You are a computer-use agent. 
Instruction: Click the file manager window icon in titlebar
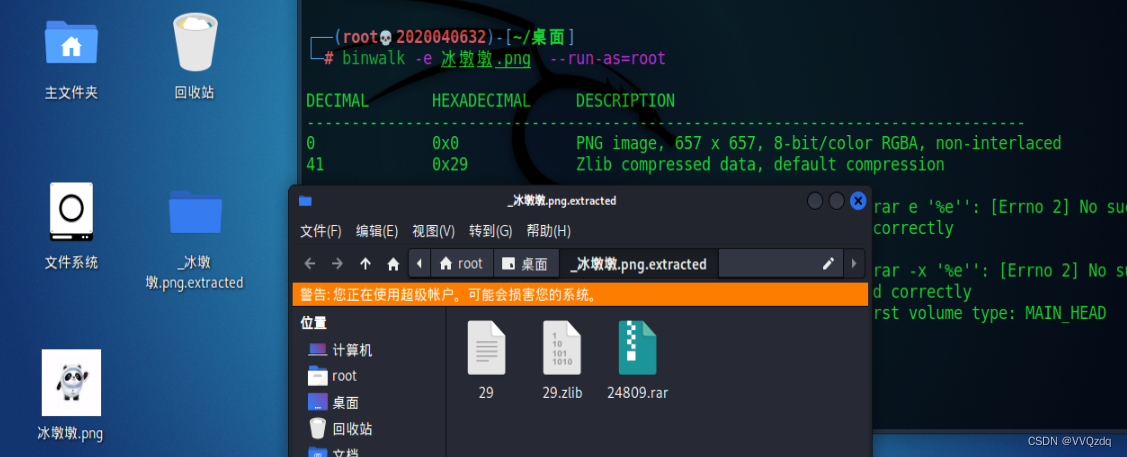point(305,201)
